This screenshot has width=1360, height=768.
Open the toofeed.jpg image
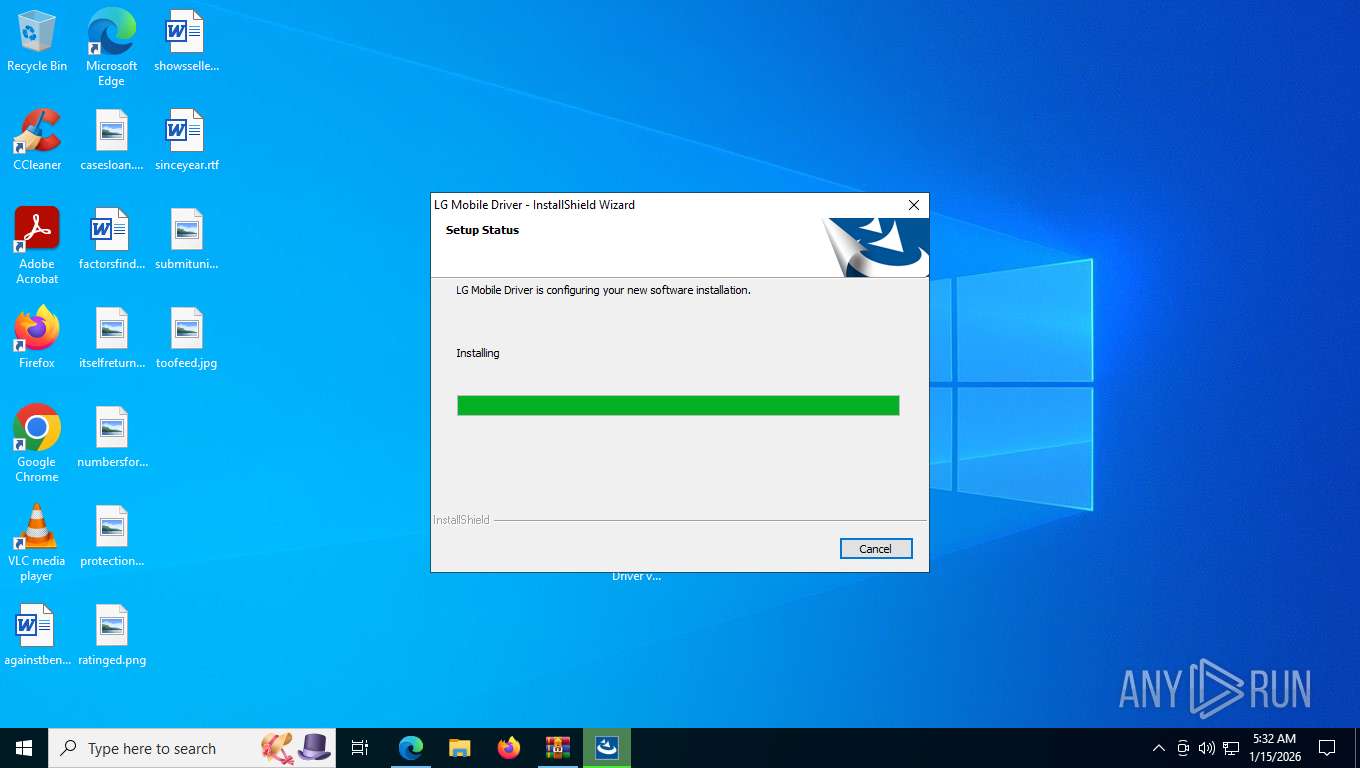point(186,339)
